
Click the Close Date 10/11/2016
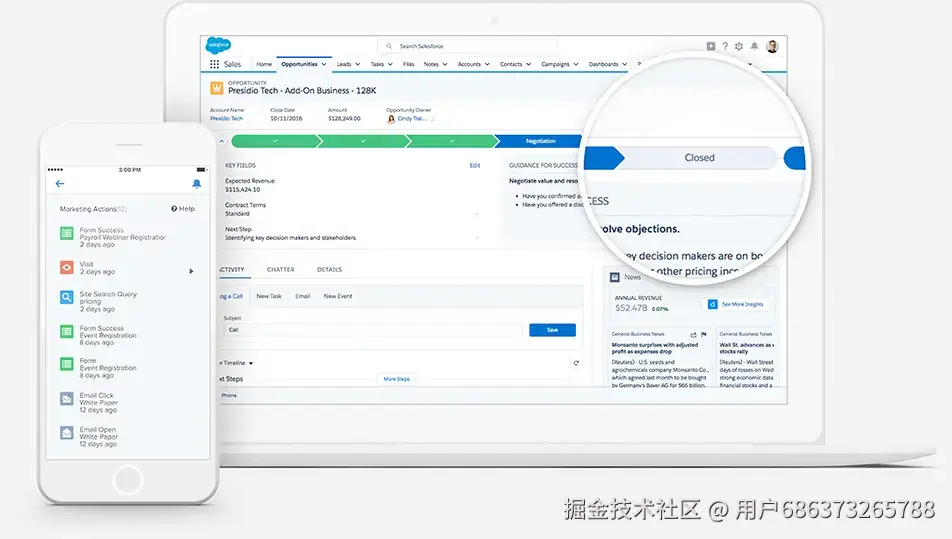tap(286, 119)
